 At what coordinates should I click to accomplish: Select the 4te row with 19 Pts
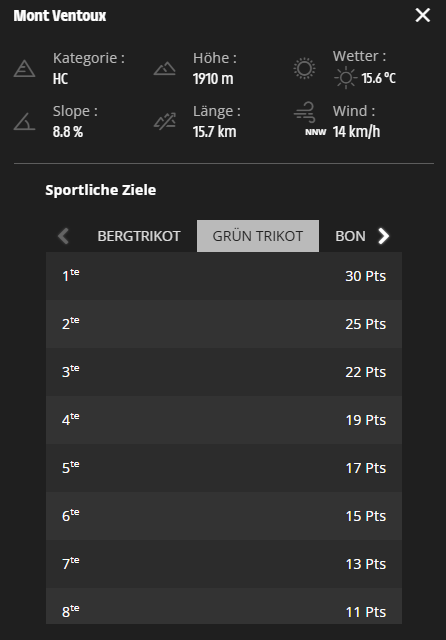(224, 420)
